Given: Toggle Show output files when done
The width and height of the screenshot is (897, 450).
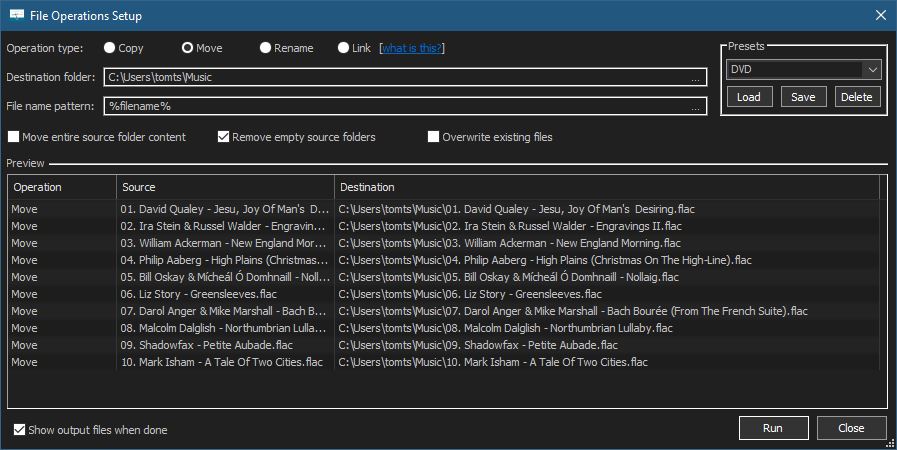Looking at the screenshot, I should (20, 430).
